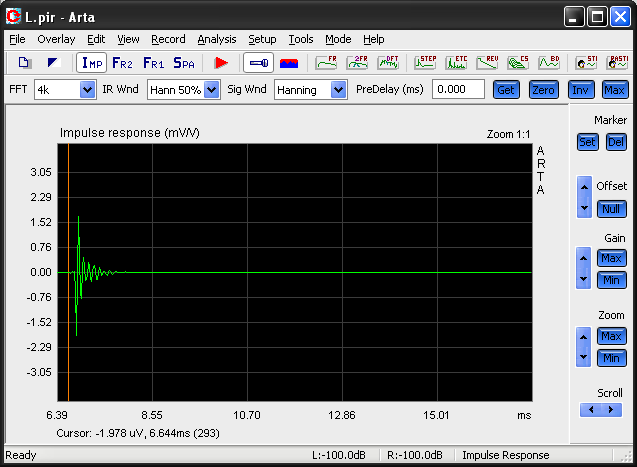Click the 'L:-100.0dB' status bar entry
This screenshot has width=637, height=467.
pos(338,455)
